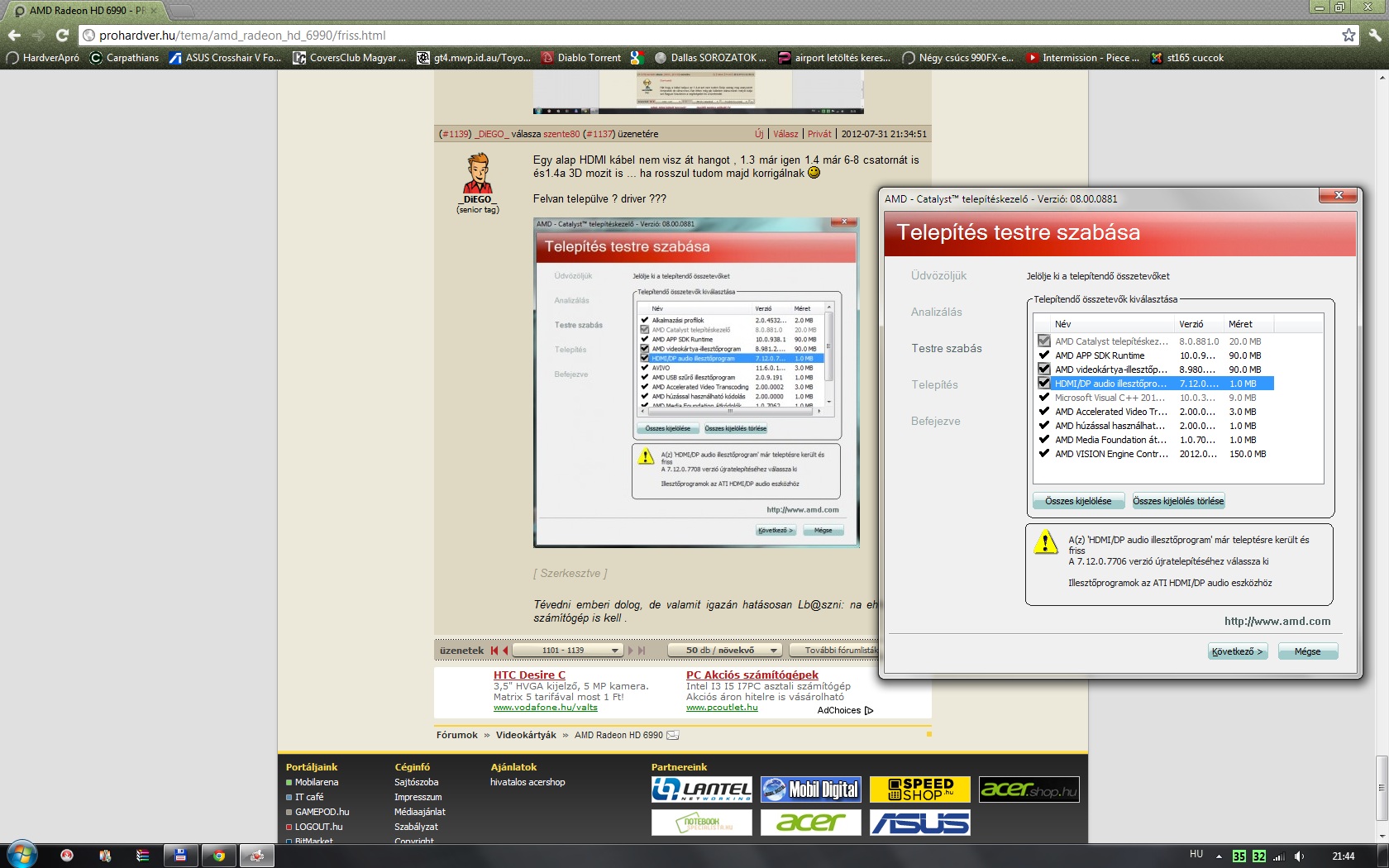Toggle AMD Accelerated Video Transcoding checkbox

click(x=1044, y=412)
